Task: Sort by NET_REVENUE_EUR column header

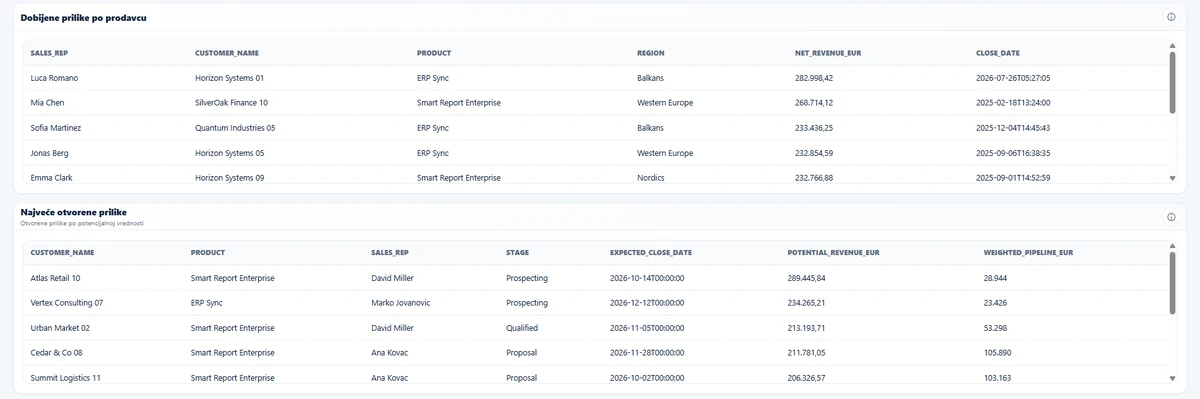Action: (828, 53)
